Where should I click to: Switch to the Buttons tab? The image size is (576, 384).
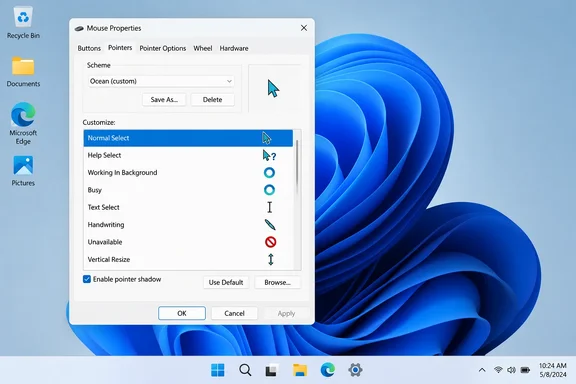(89, 48)
